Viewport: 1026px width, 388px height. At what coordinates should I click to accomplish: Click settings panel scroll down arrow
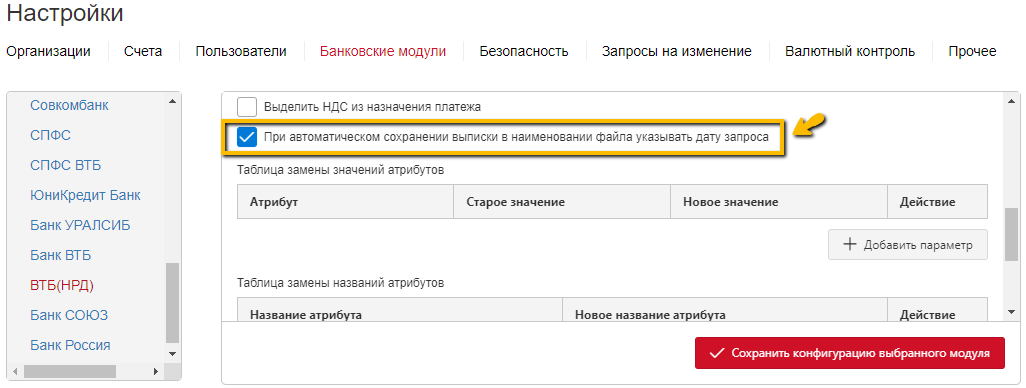1012,311
